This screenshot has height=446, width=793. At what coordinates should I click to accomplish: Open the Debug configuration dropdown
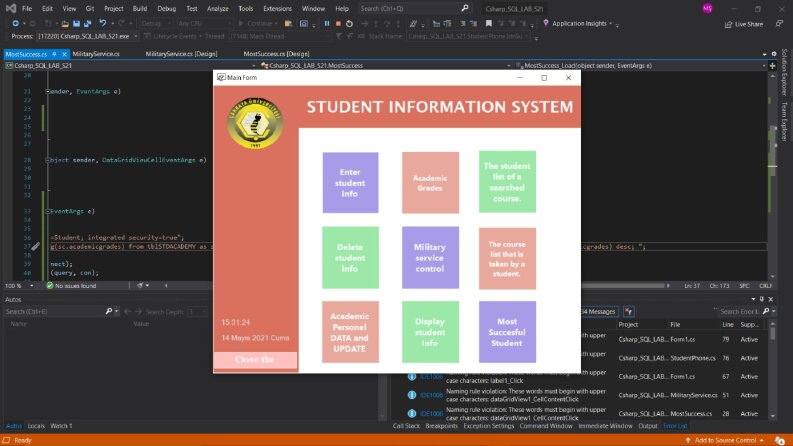tap(154, 23)
